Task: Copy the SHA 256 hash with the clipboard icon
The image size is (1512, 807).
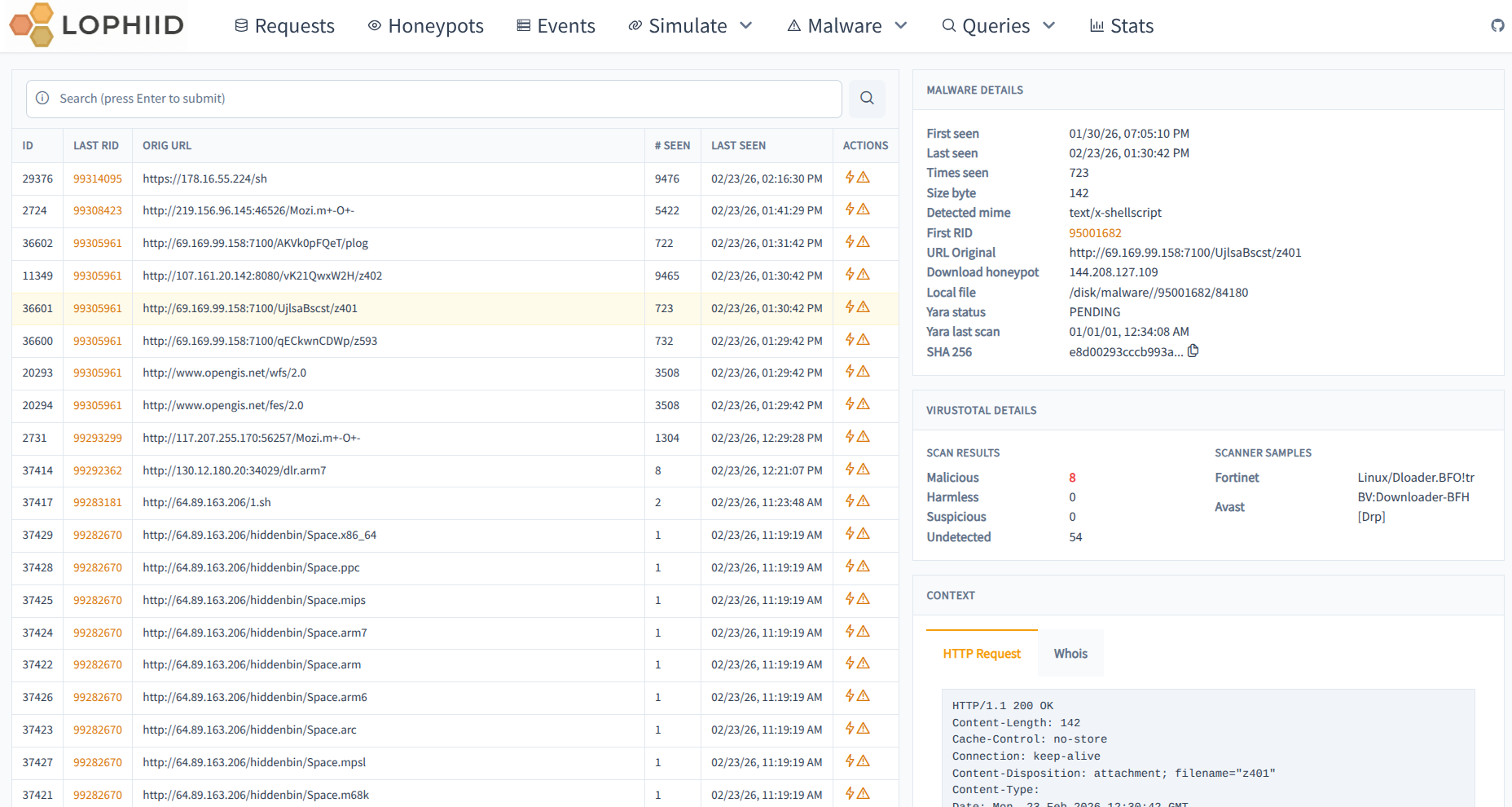Action: 1193,351
